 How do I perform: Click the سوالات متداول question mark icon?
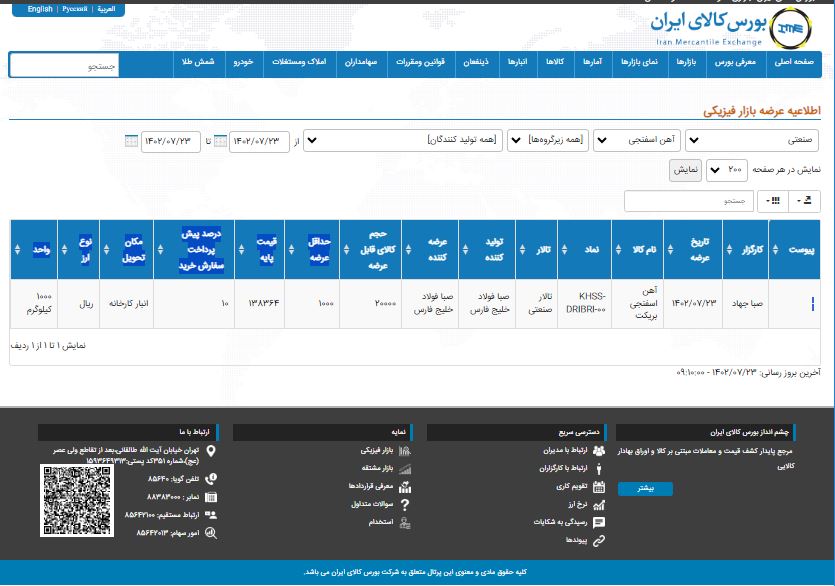(405, 504)
